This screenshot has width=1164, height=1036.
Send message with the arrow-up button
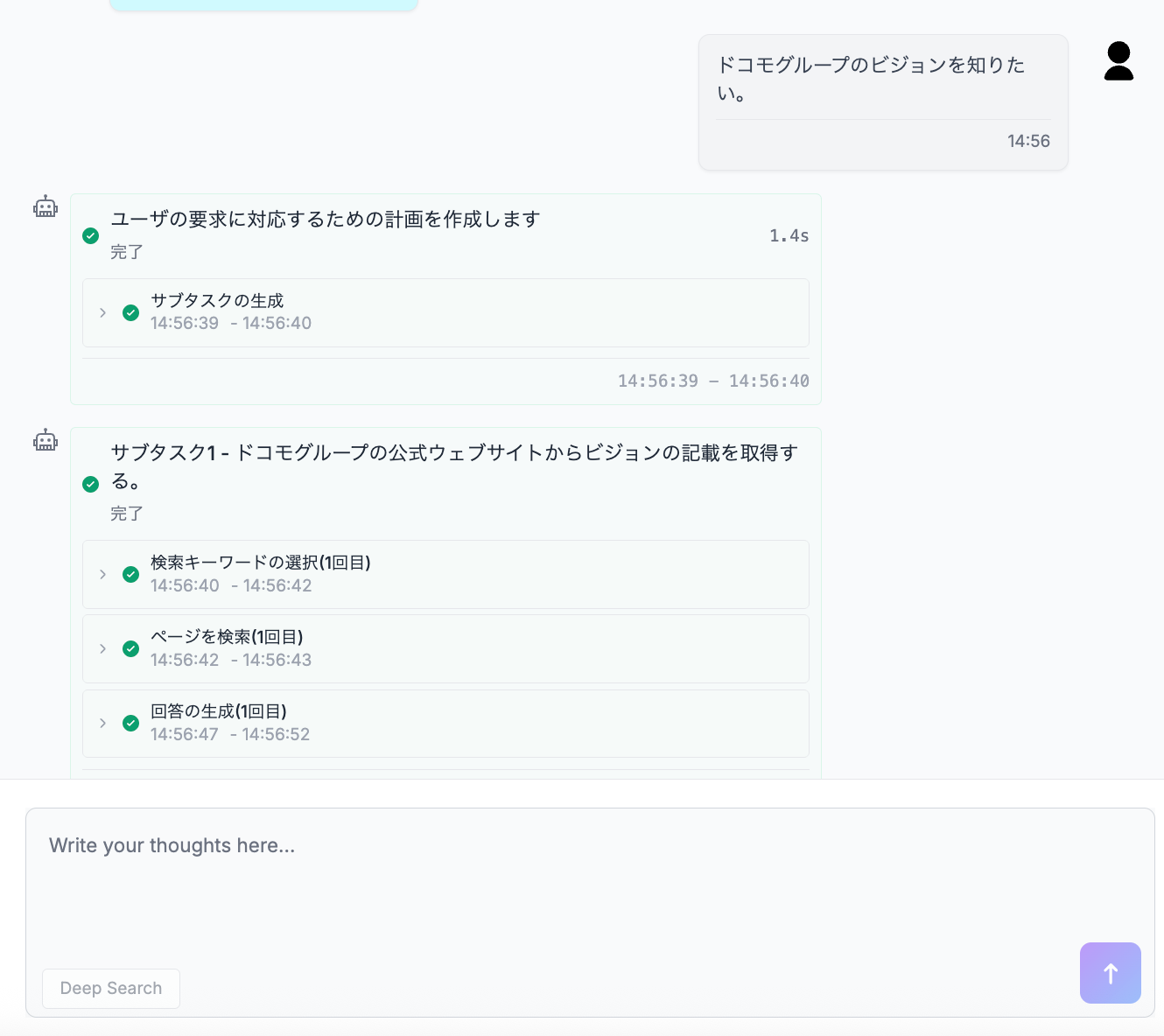(x=1110, y=973)
